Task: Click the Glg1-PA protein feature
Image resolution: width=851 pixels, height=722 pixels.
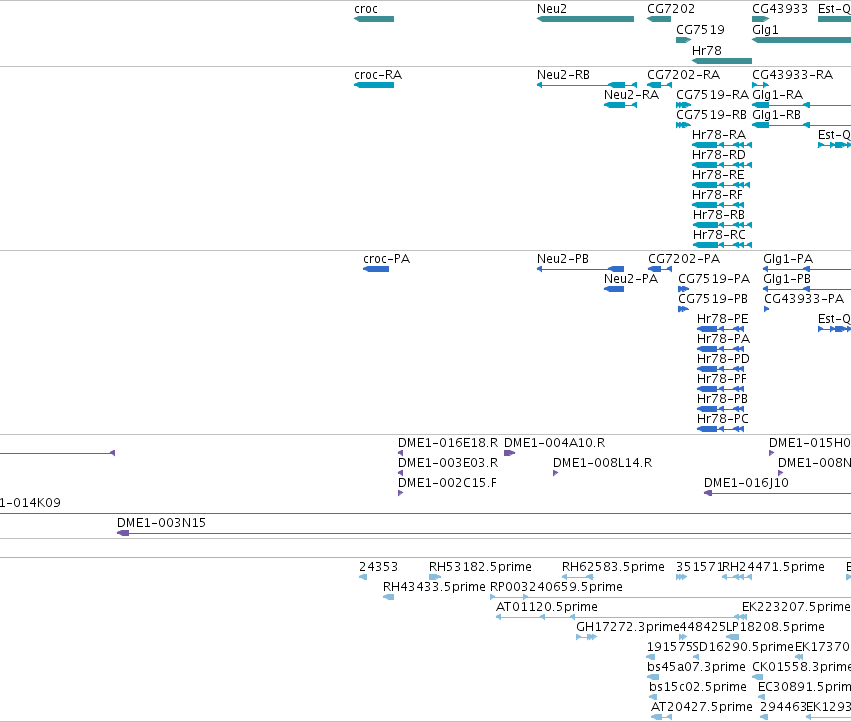Action: click(807, 269)
